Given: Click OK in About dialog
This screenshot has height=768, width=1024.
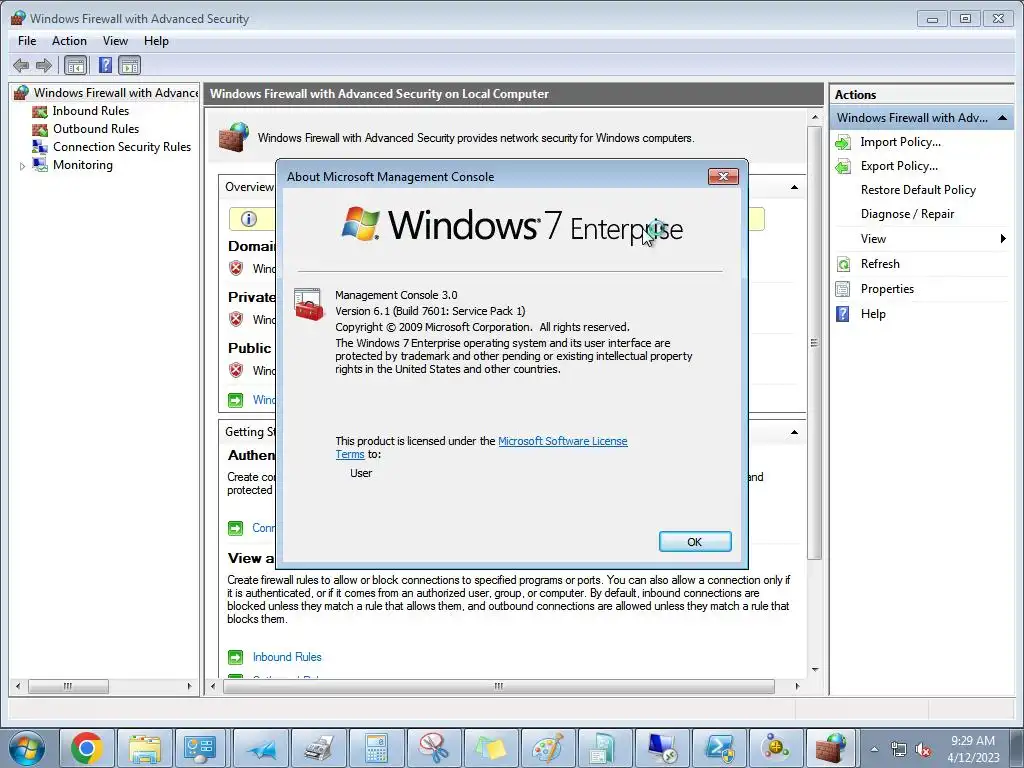Looking at the screenshot, I should click(x=695, y=541).
